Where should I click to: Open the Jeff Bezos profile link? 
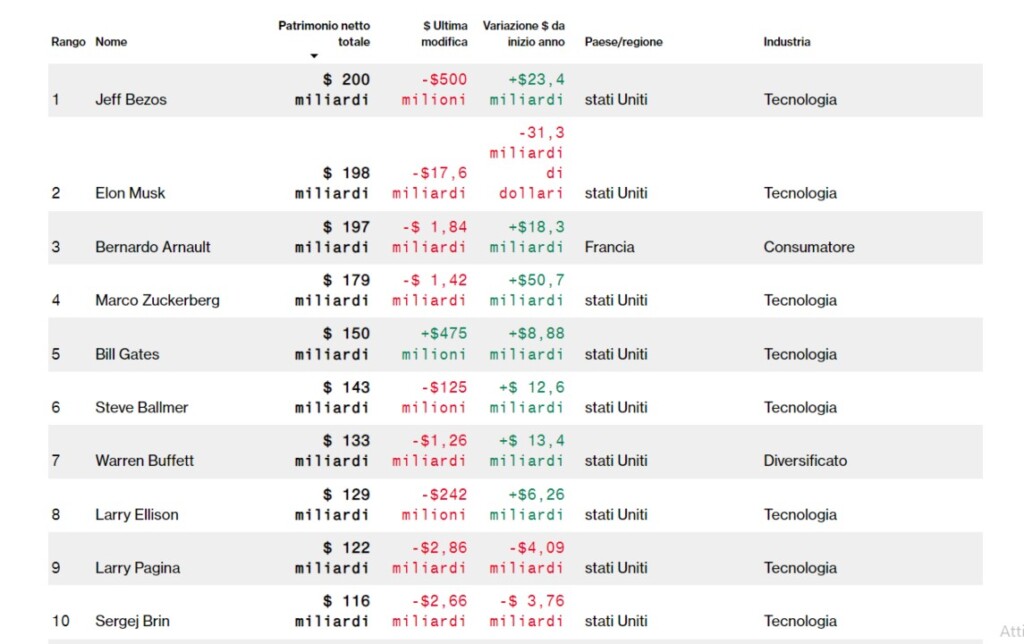click(131, 99)
